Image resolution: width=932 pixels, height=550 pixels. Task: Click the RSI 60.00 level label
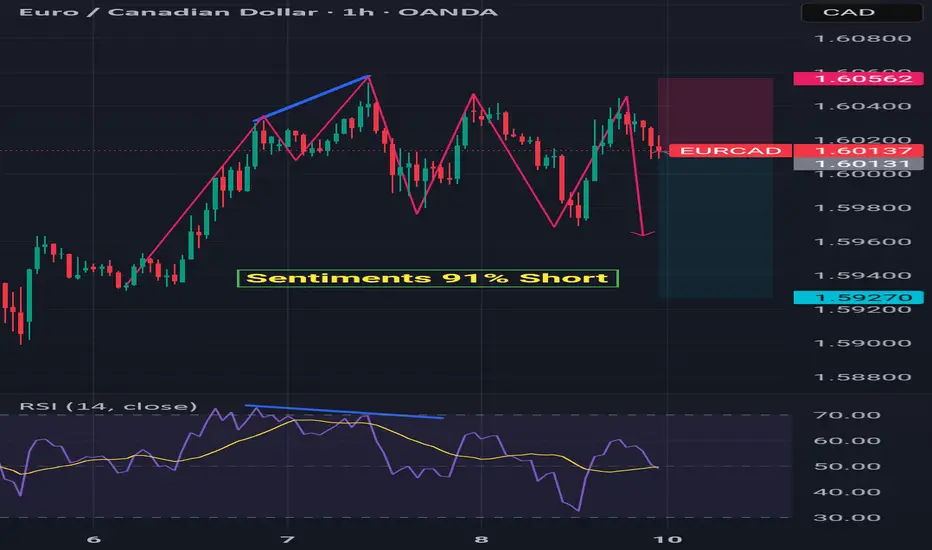coord(847,441)
